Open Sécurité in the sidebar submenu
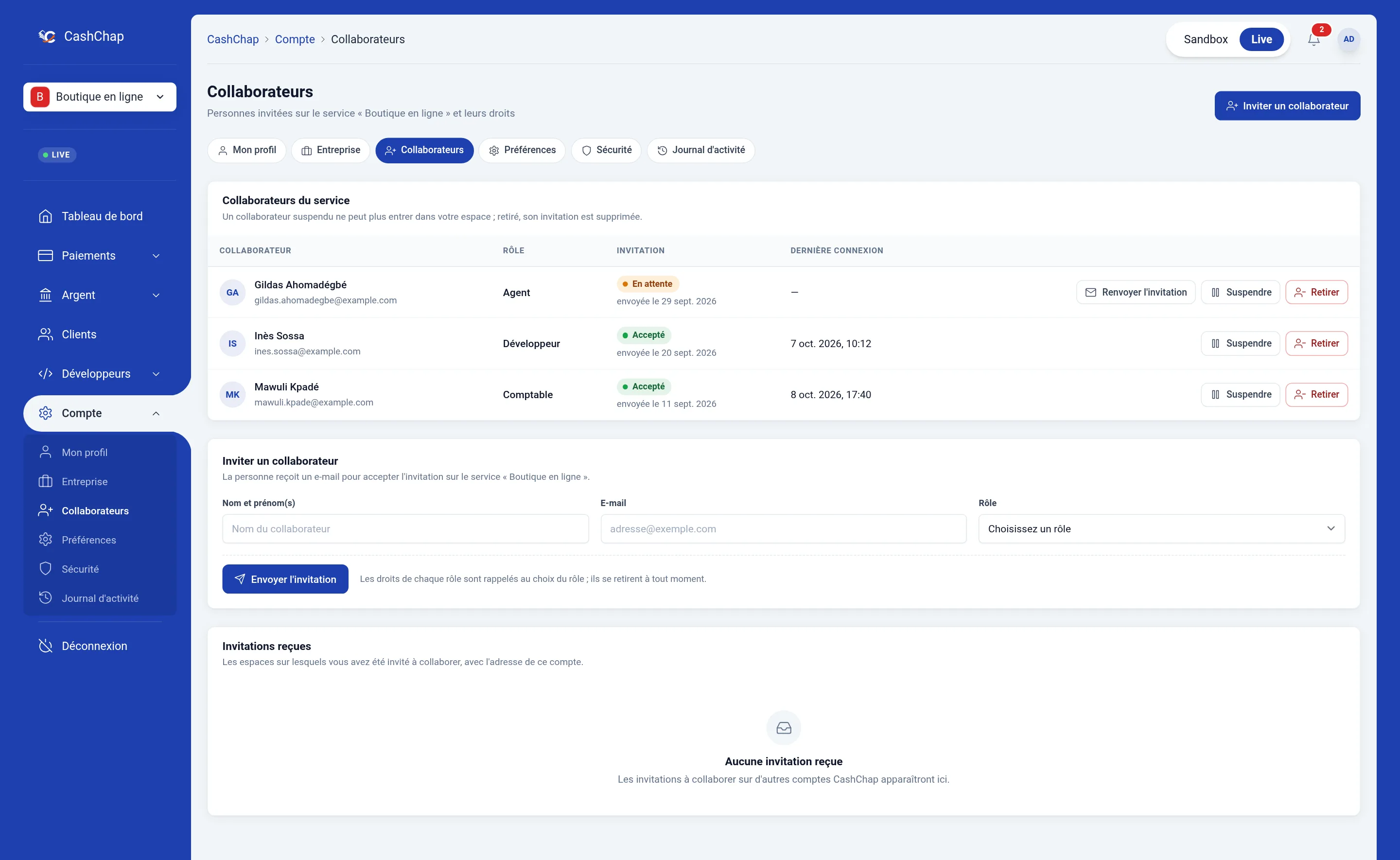 (x=100, y=569)
